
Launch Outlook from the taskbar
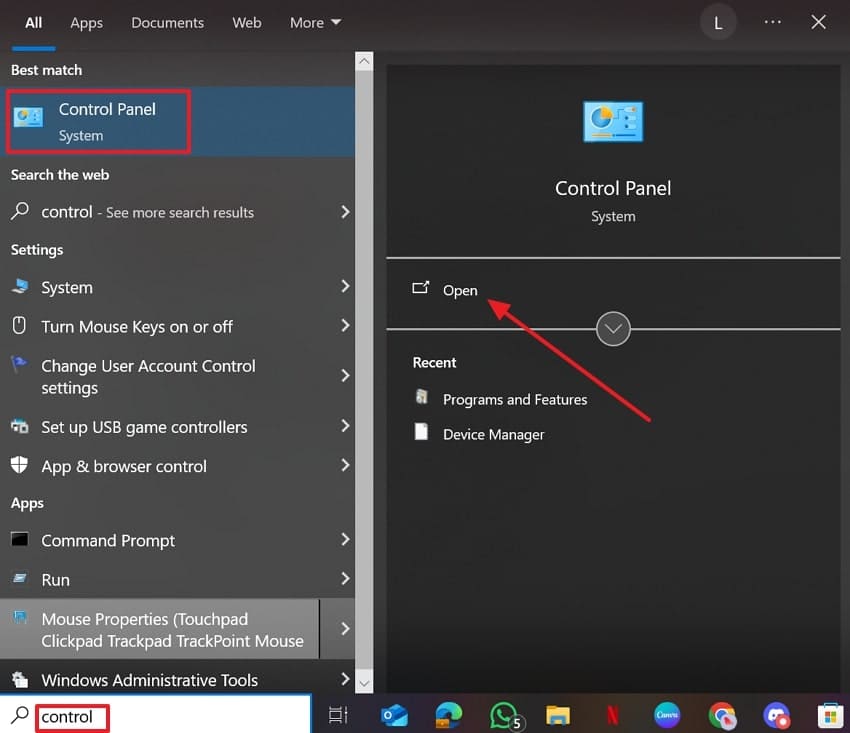coord(394,716)
